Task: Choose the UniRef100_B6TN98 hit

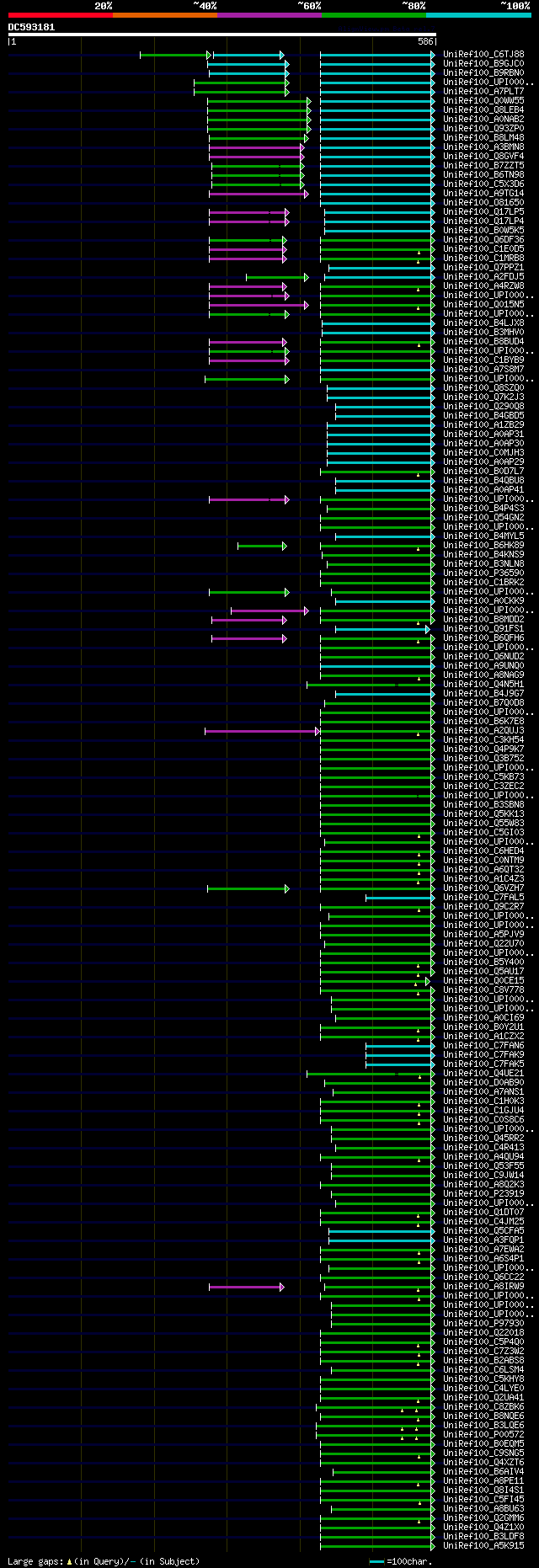Action: (483, 175)
